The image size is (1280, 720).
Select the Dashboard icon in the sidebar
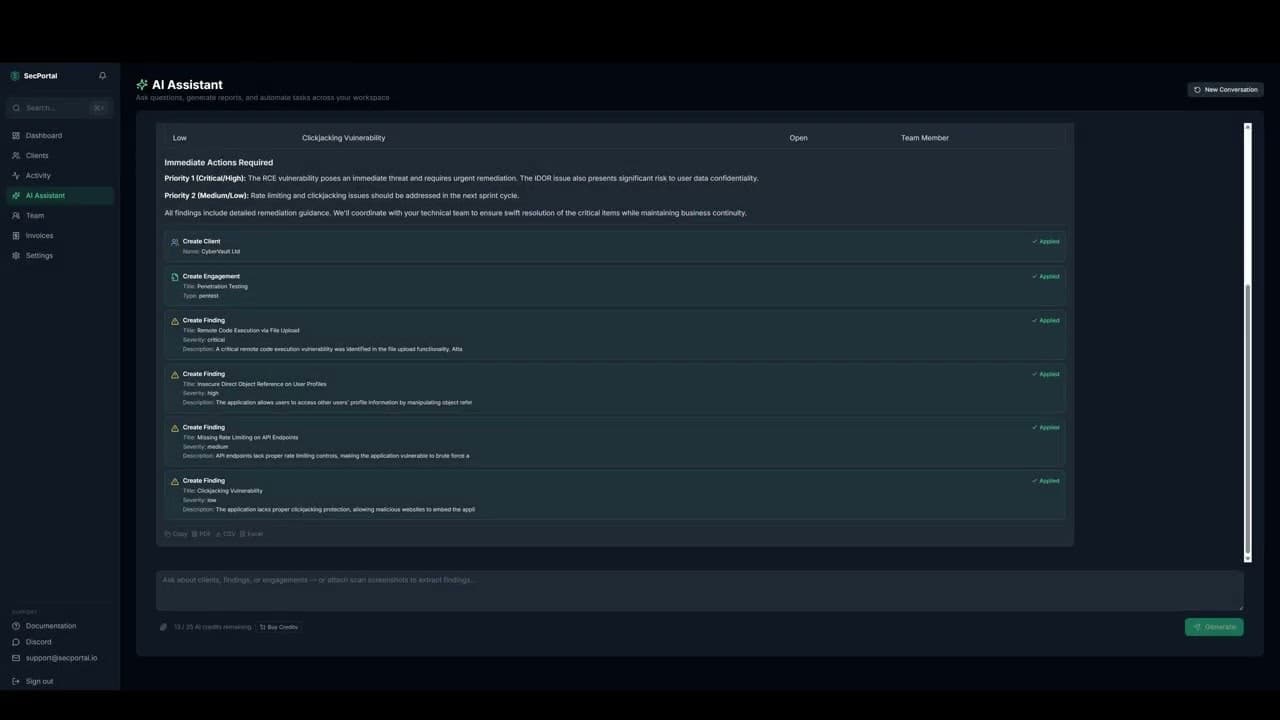coord(15,135)
